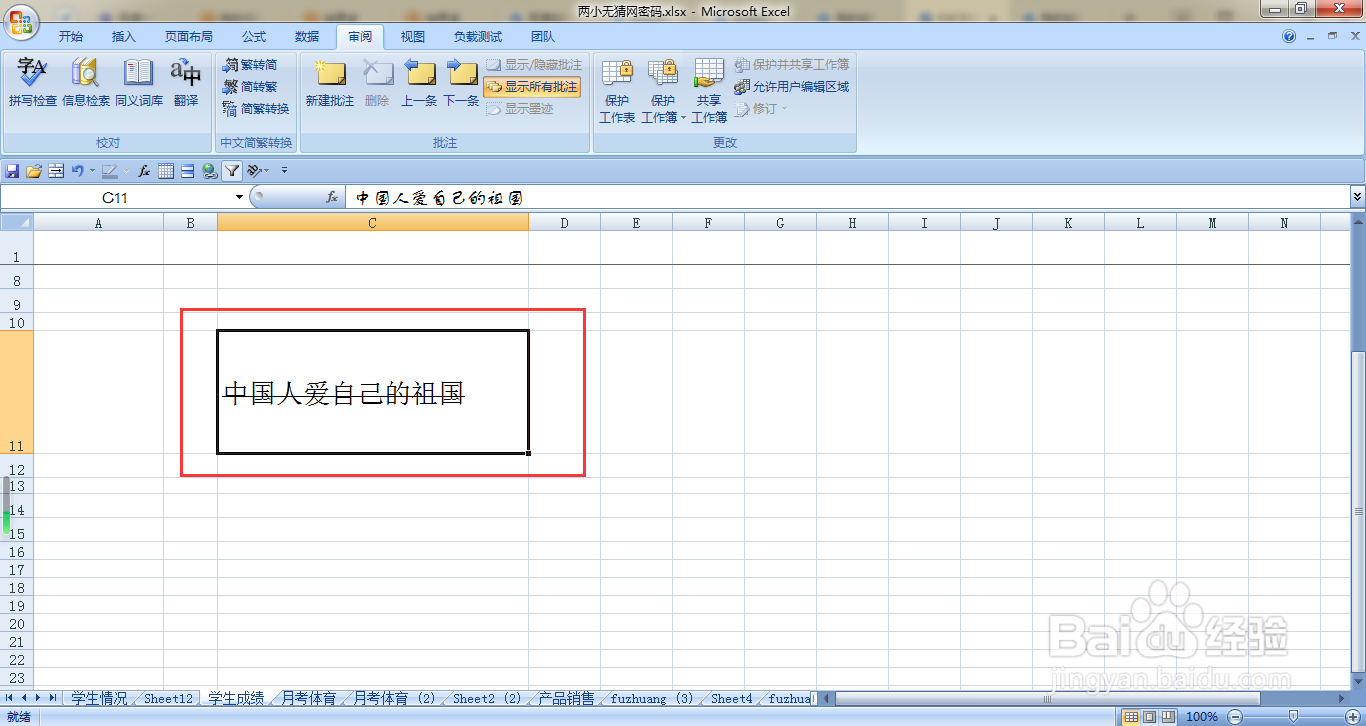Click the 下一条 next comment button

pos(460,87)
